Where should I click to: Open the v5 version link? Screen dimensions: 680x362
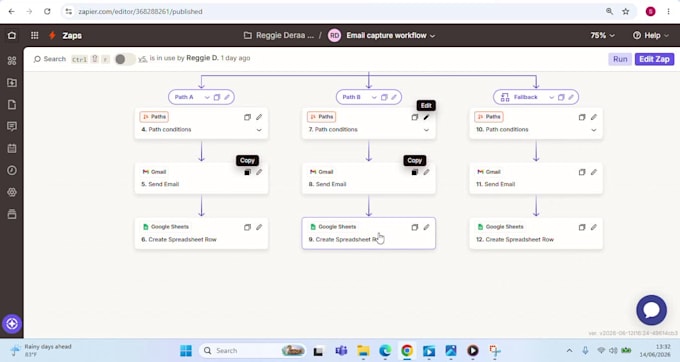click(x=143, y=59)
